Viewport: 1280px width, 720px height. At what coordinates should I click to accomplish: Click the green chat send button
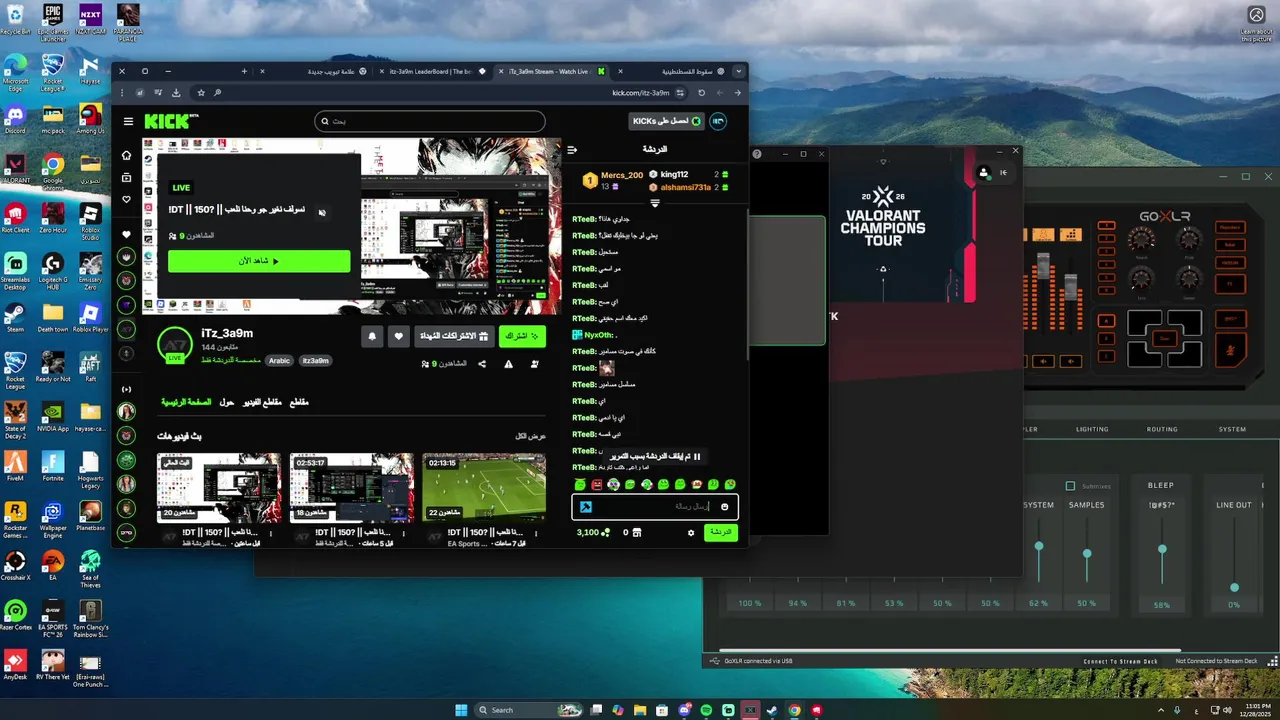coord(720,533)
